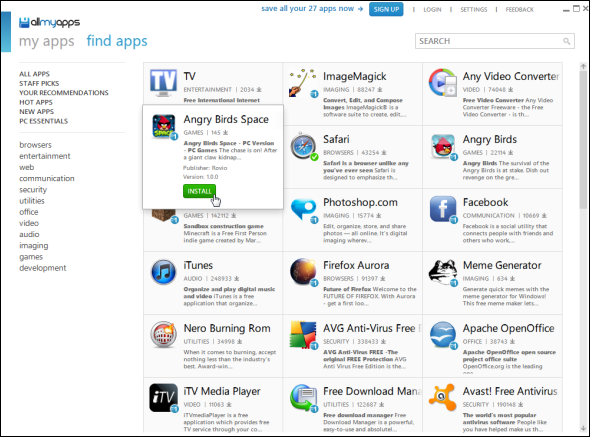Open the communication category
This screenshot has height=437, width=590.
(x=47, y=178)
